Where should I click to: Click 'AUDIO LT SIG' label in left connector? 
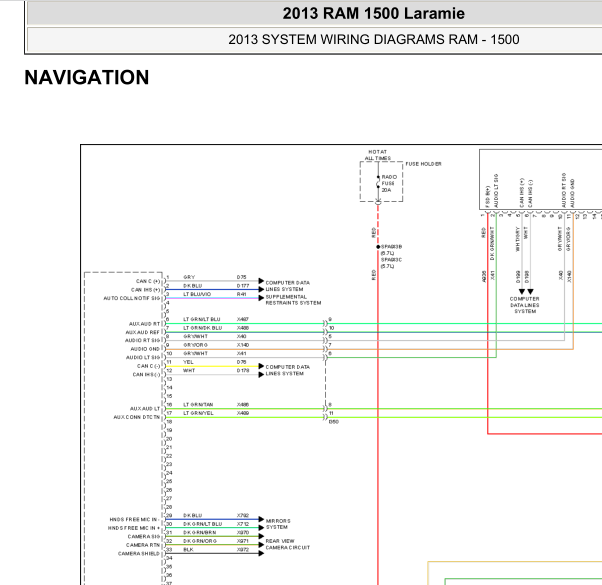[143, 357]
